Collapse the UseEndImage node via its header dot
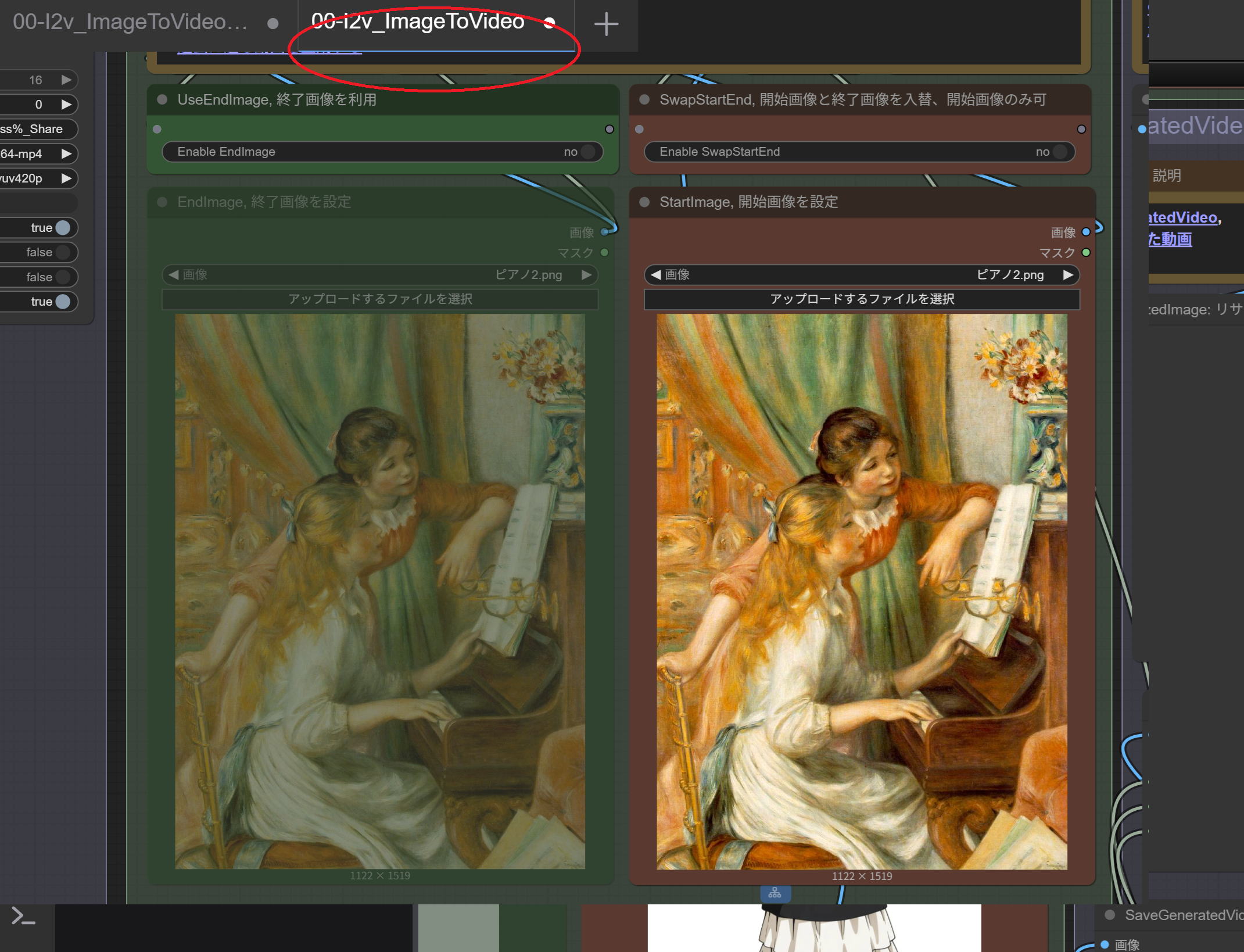The width and height of the screenshot is (1244, 952). tap(162, 99)
